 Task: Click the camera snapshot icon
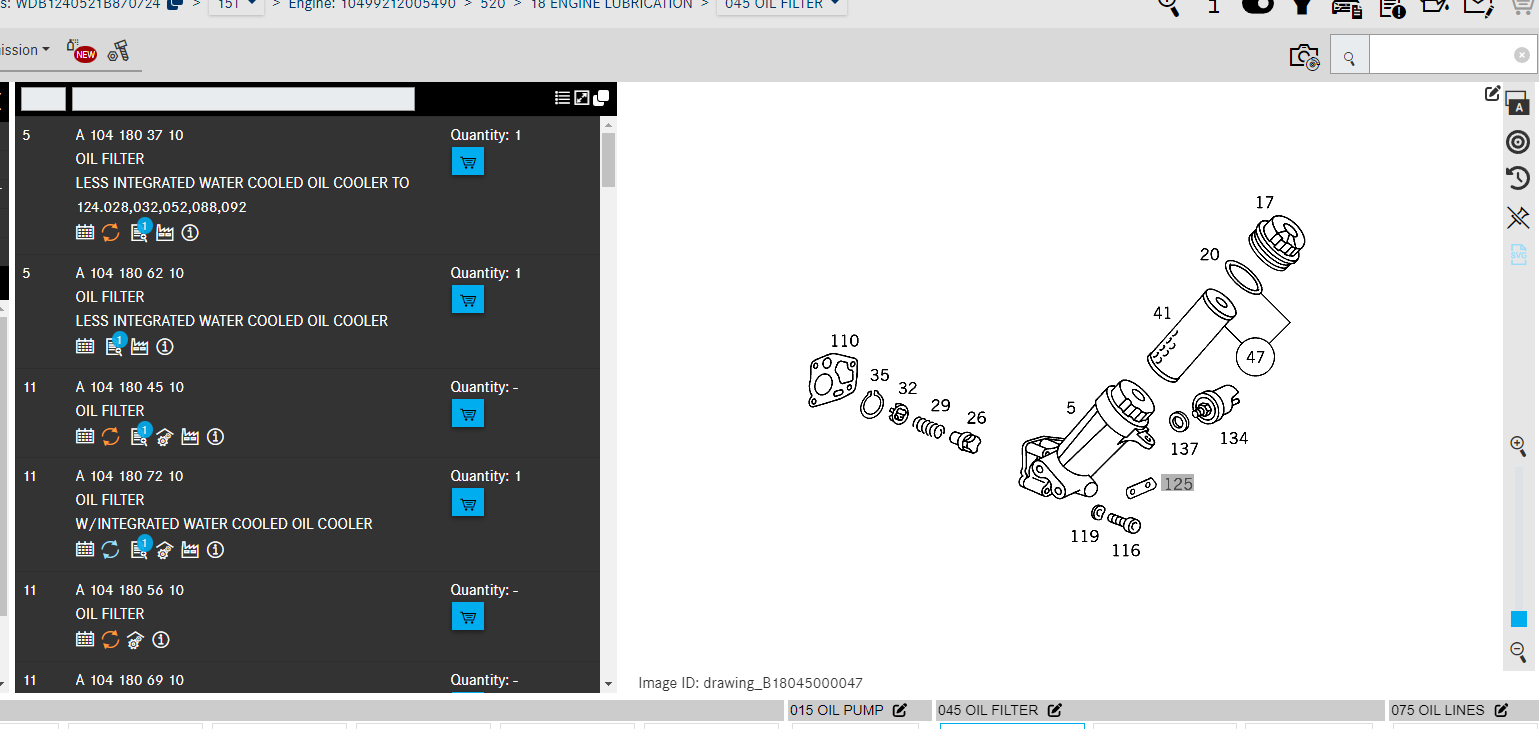tap(1304, 57)
